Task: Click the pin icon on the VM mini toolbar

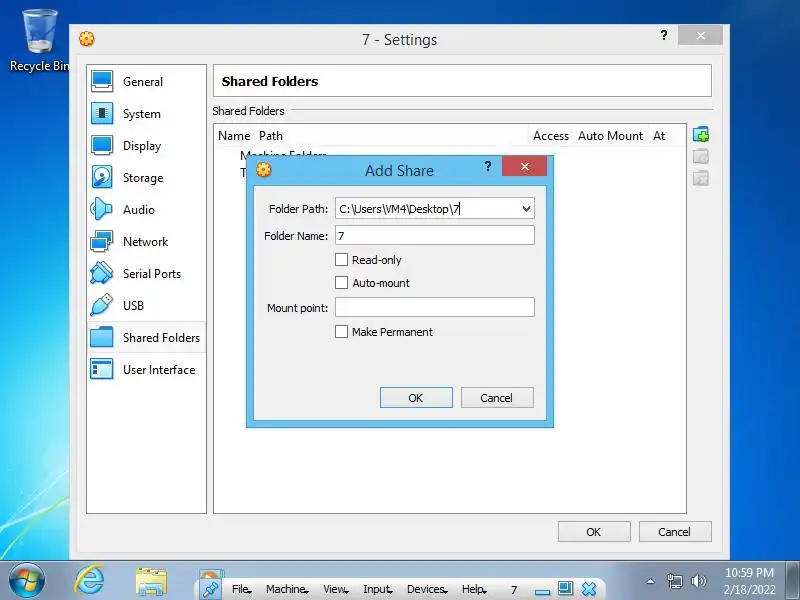Action: pos(210,589)
